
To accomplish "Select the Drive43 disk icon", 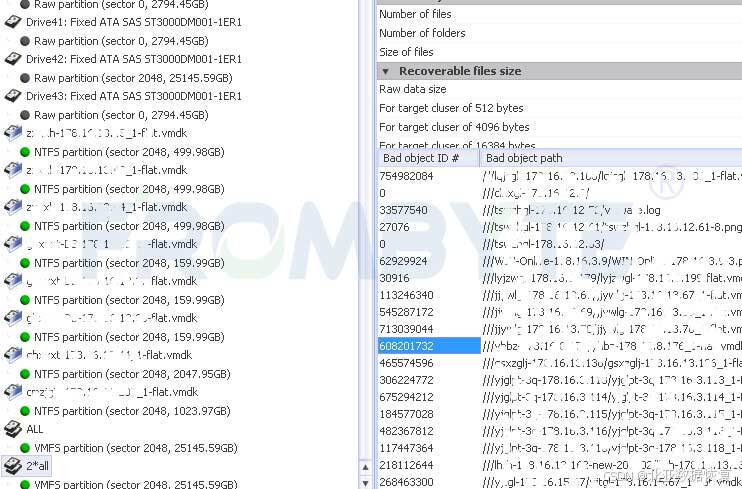I will [x=13, y=96].
